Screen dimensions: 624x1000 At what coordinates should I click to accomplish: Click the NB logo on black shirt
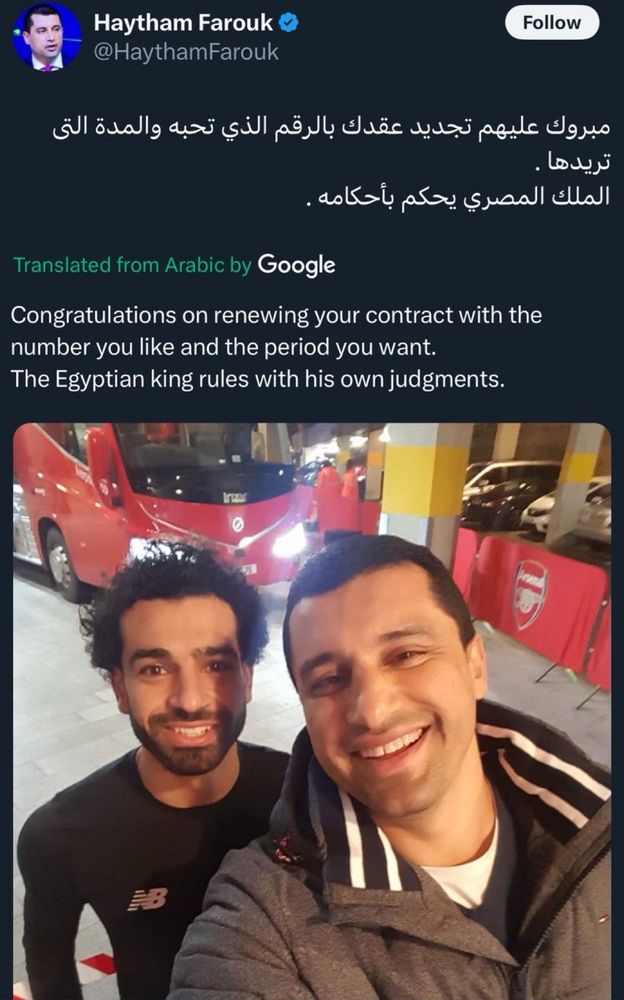(147, 899)
